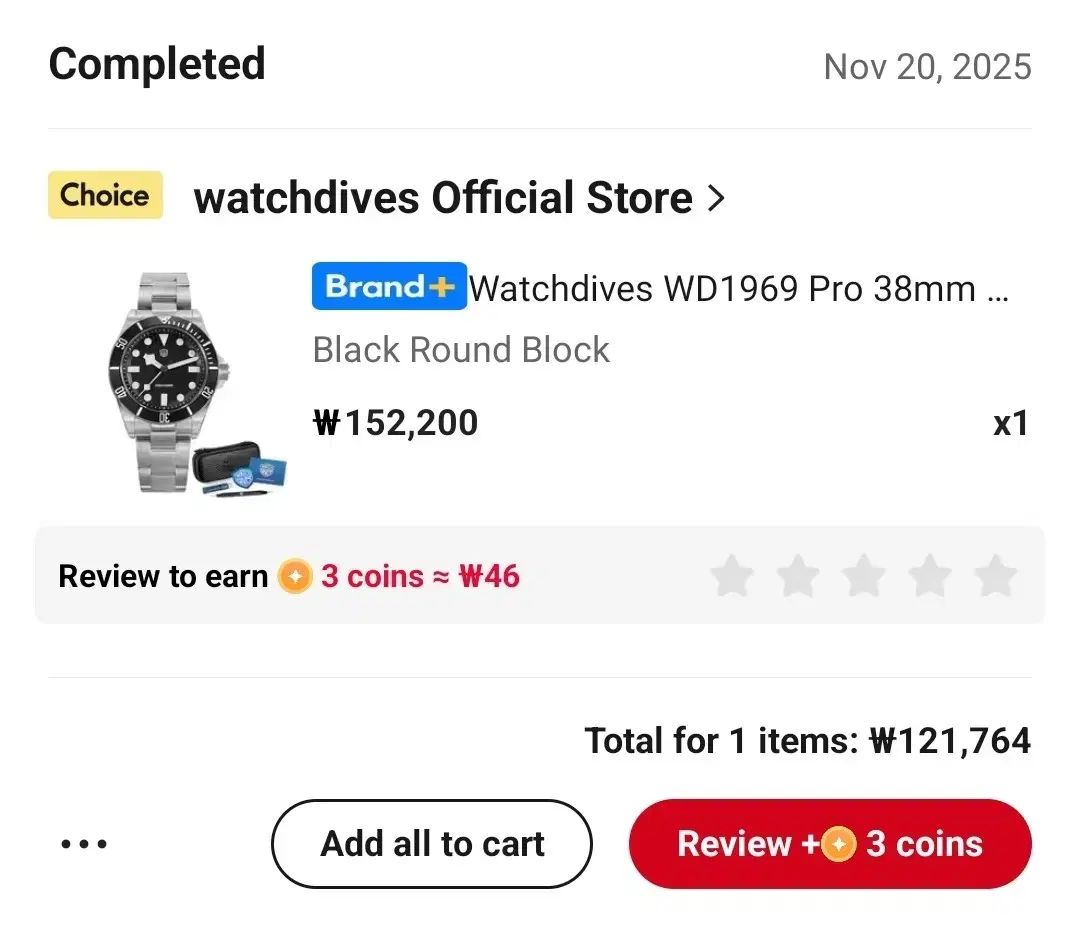Select the first star to rate the watch

point(733,576)
